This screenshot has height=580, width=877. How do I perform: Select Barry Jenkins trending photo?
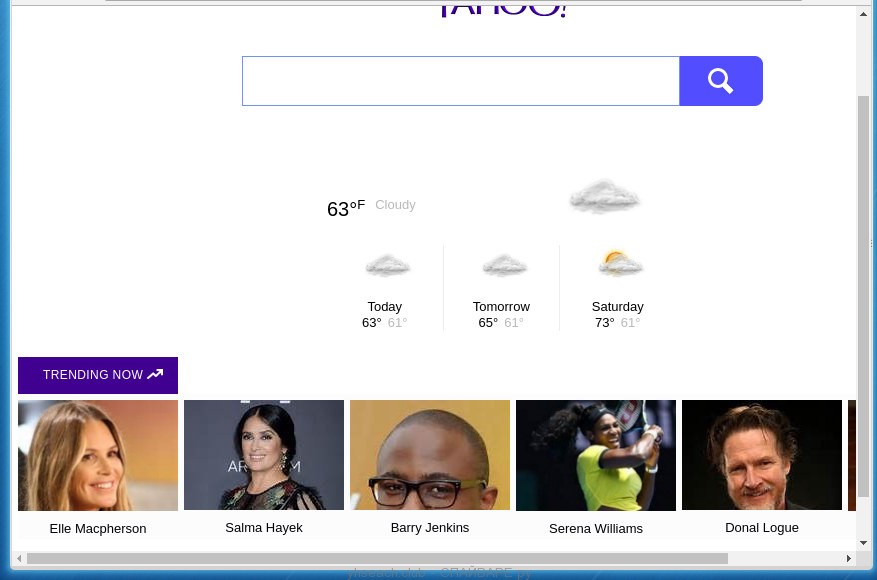click(x=430, y=455)
